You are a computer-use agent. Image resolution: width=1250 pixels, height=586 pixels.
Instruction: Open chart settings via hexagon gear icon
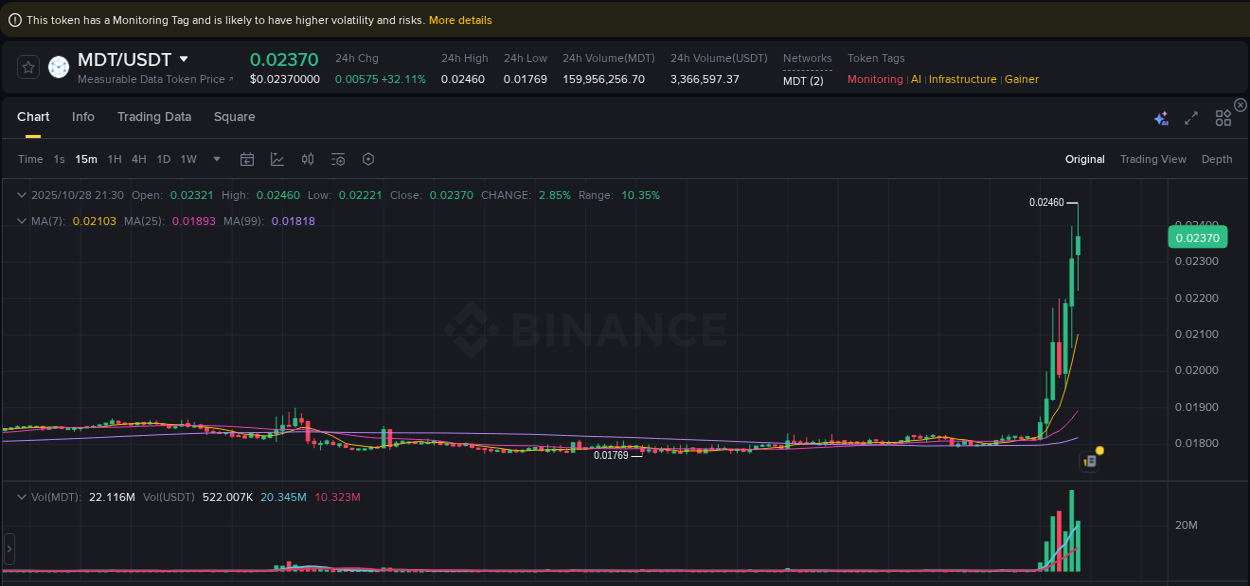click(x=368, y=159)
